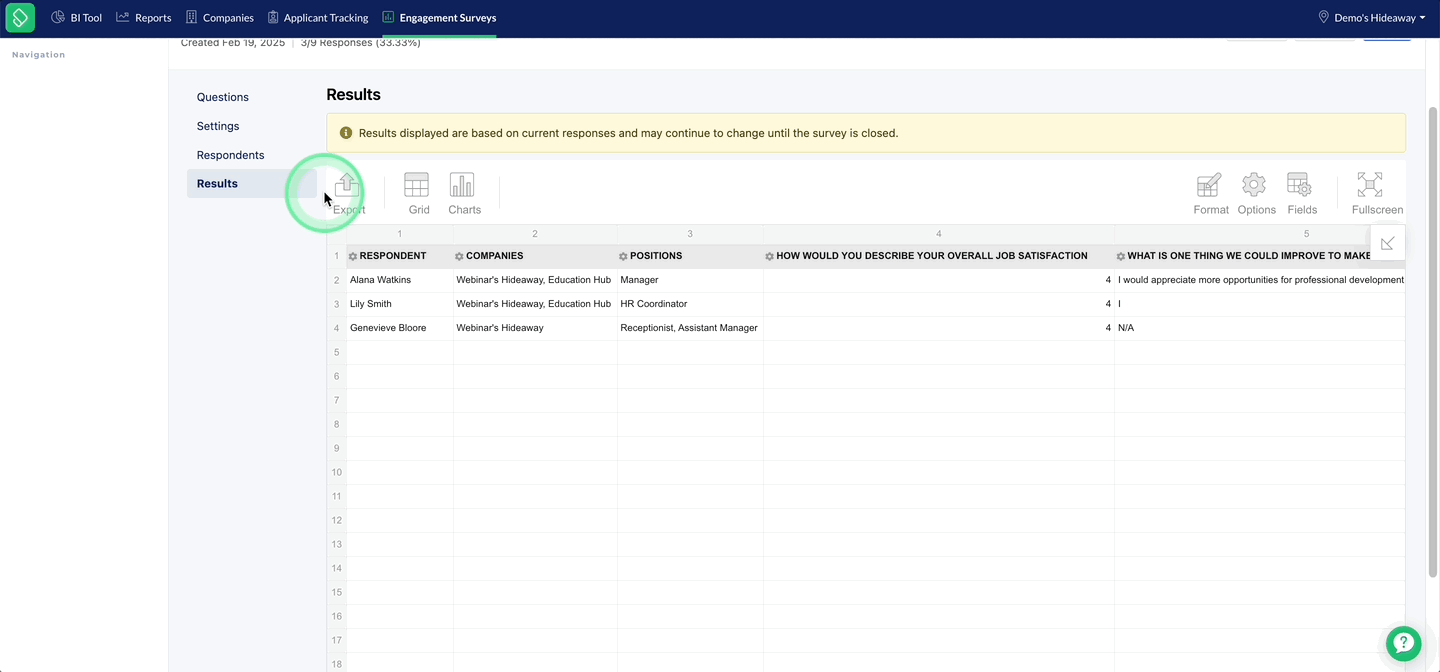The width and height of the screenshot is (1440, 672).
Task: Click the info icon in yellow banner
Action: coord(346,133)
